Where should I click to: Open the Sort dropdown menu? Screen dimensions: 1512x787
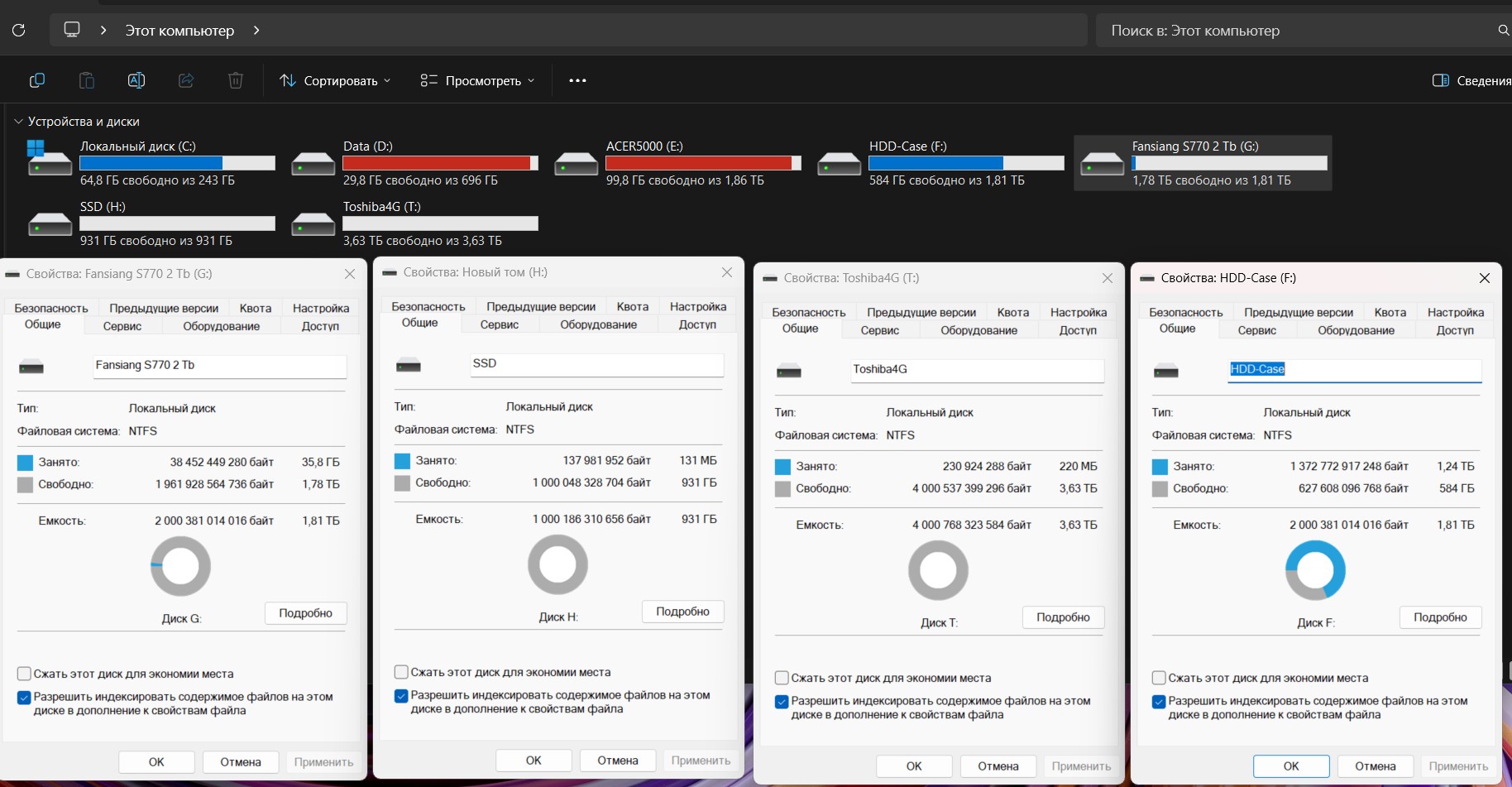pos(335,80)
